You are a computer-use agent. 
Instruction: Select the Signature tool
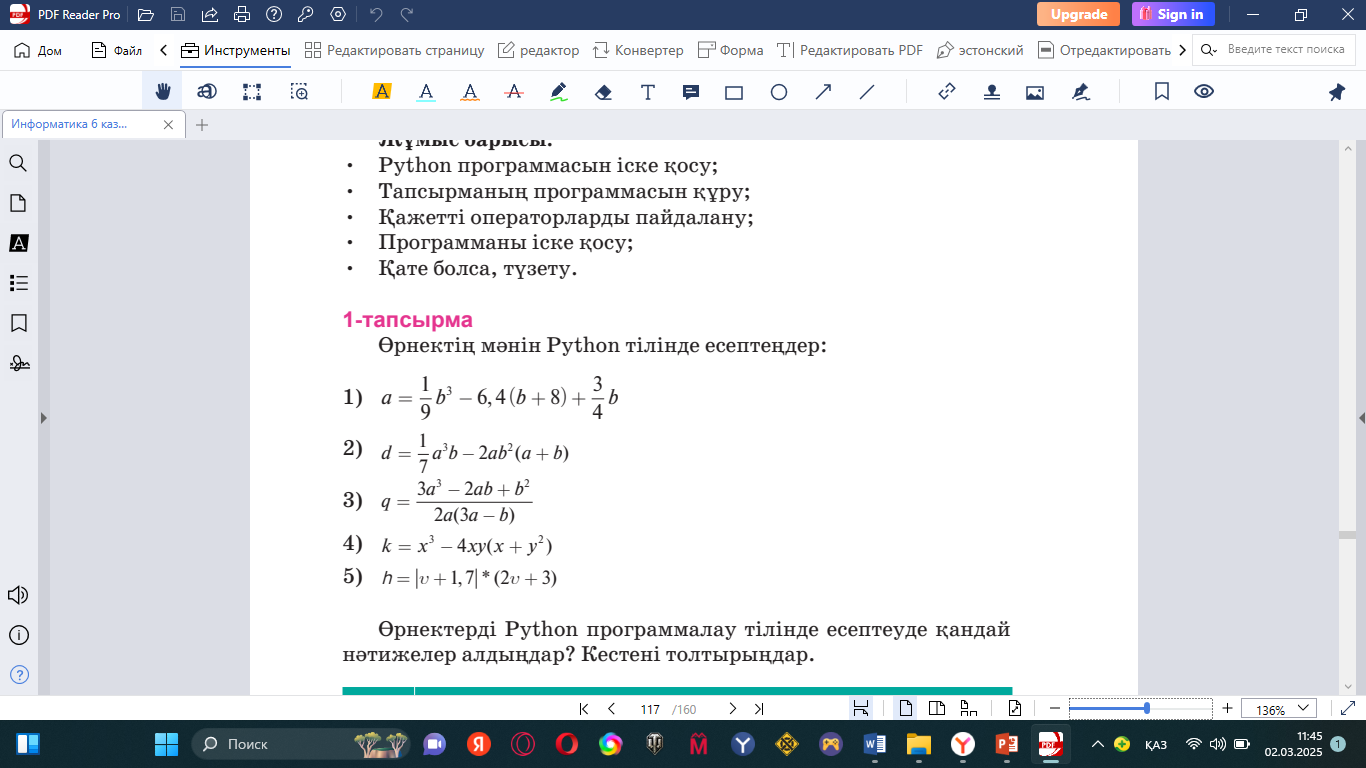click(1080, 92)
